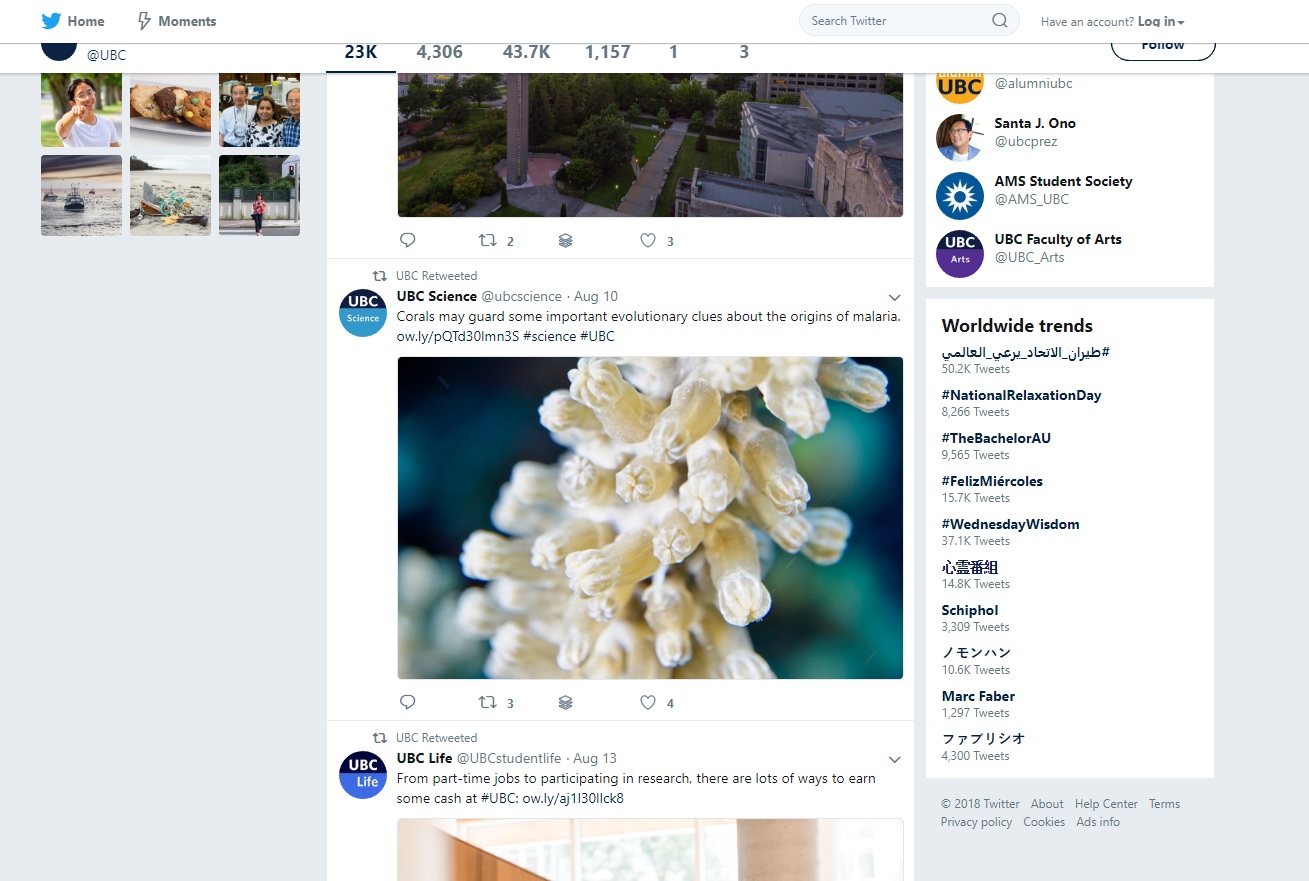Select the 43.7K Followers tab

pyautogui.click(x=526, y=53)
